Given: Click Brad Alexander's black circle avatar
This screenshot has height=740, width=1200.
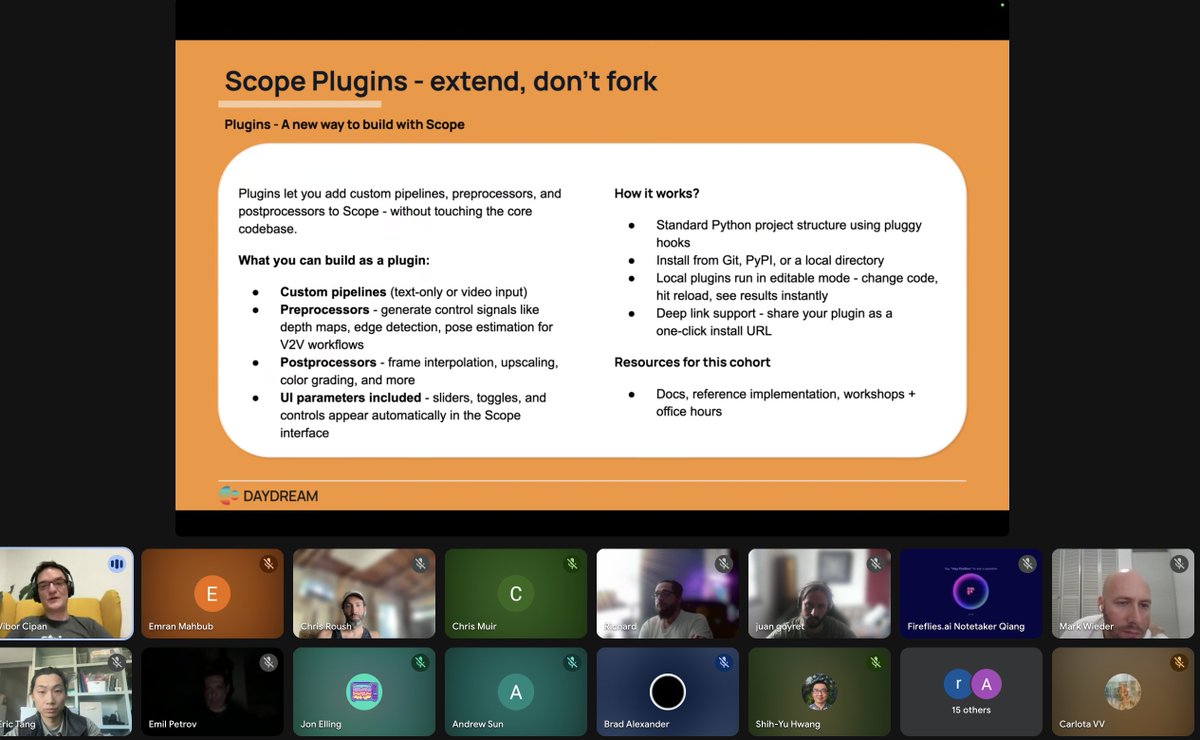Looking at the screenshot, I should pyautogui.click(x=668, y=692).
